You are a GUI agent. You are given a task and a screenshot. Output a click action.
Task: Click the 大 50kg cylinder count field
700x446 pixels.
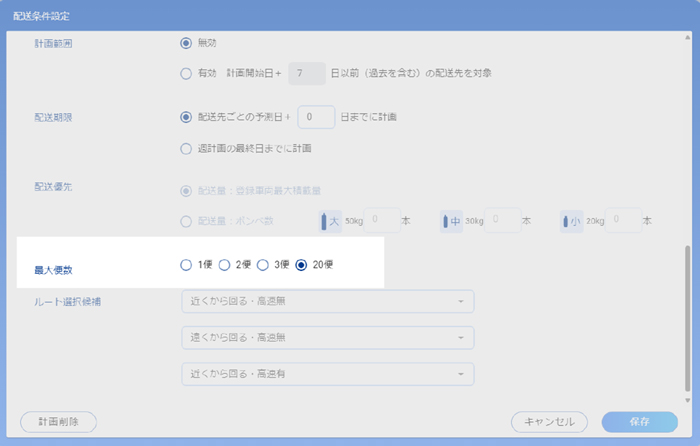pos(382,220)
